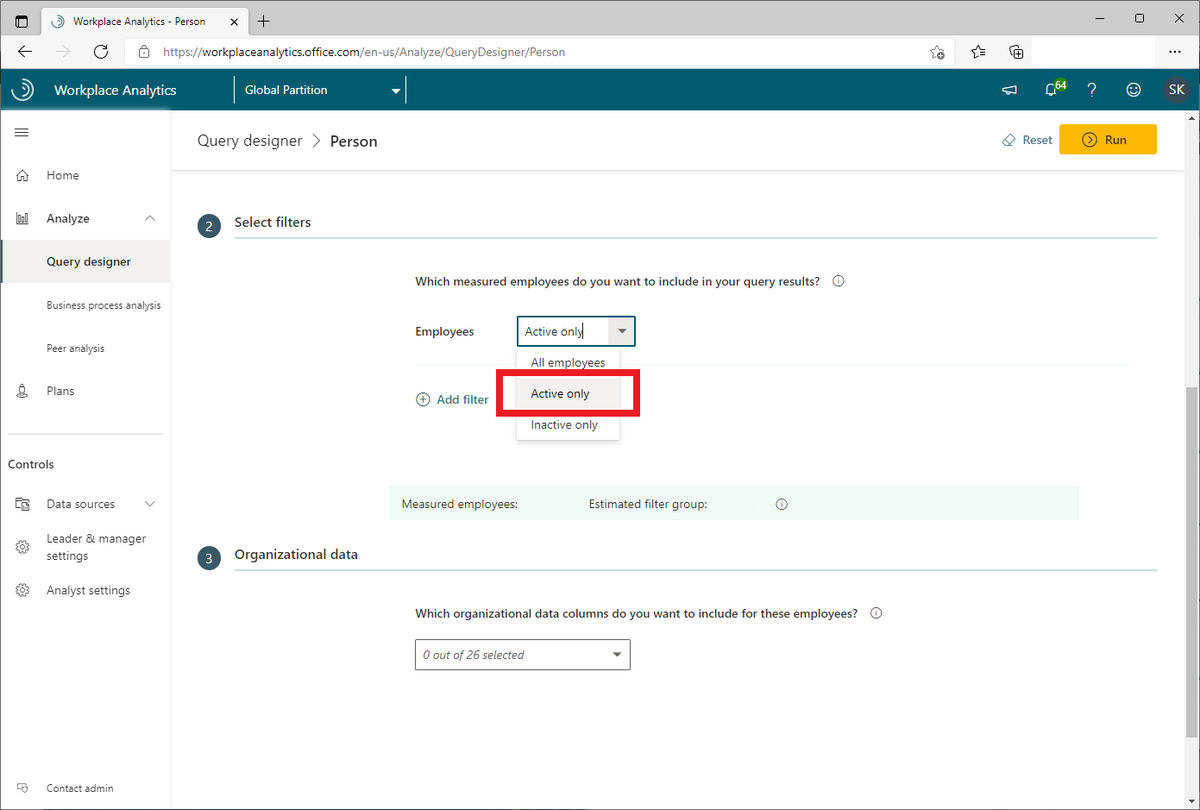Open the 0 out of 26 selected dropdown
The height and width of the screenshot is (810, 1200).
pyautogui.click(x=523, y=655)
